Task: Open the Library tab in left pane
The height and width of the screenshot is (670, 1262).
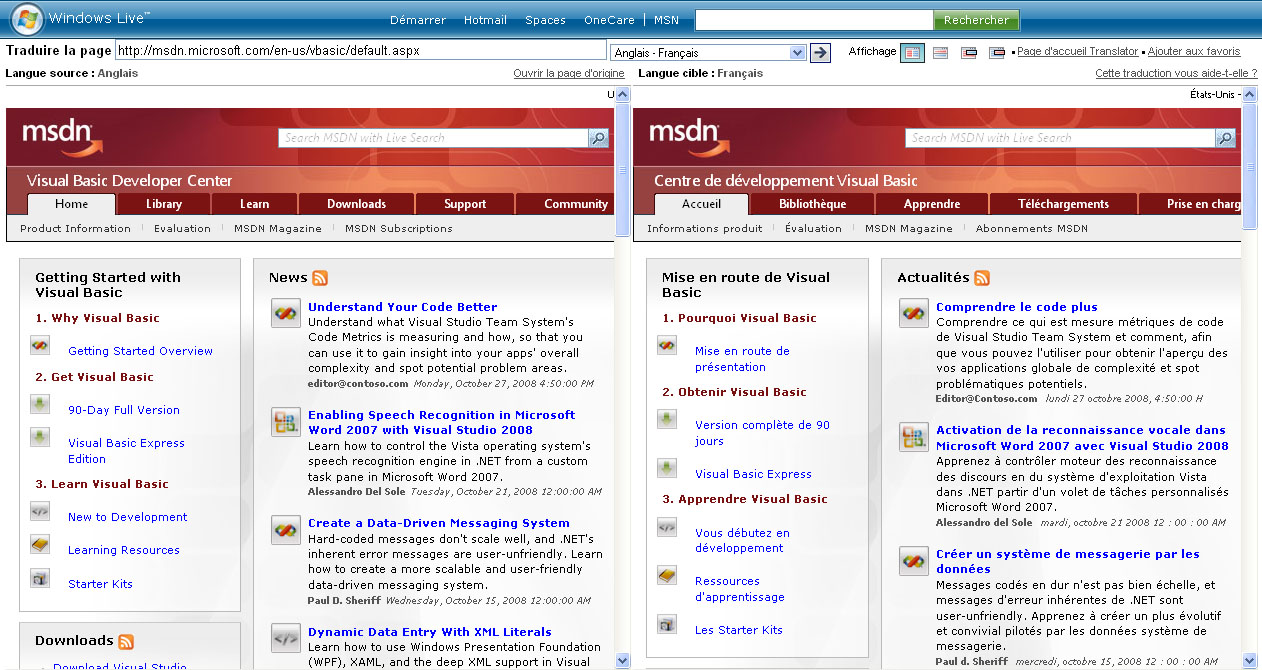Action: coord(164,204)
